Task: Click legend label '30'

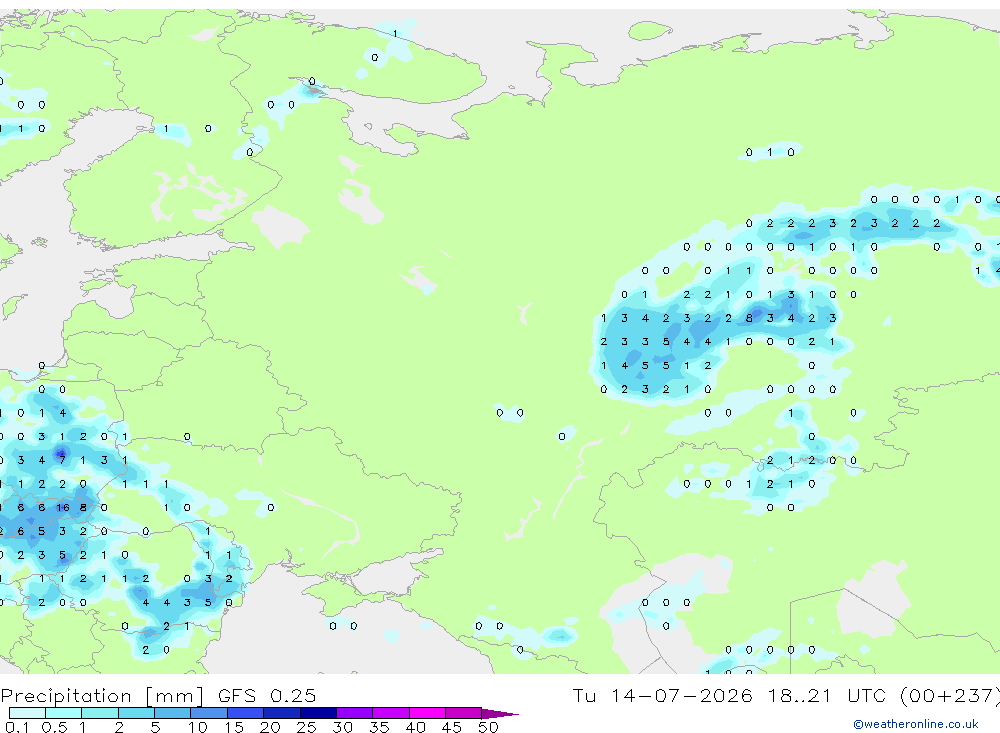Action: 342,727
